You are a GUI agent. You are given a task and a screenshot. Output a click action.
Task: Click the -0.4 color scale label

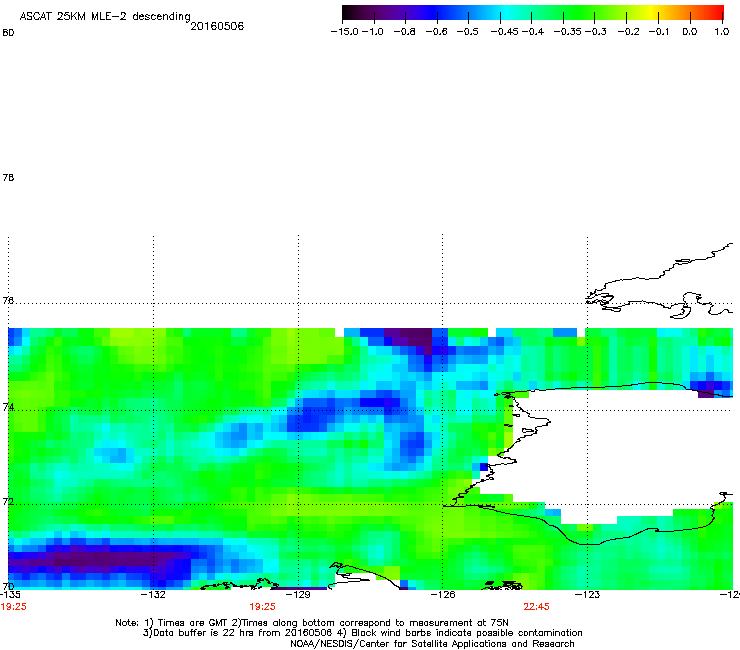(533, 32)
